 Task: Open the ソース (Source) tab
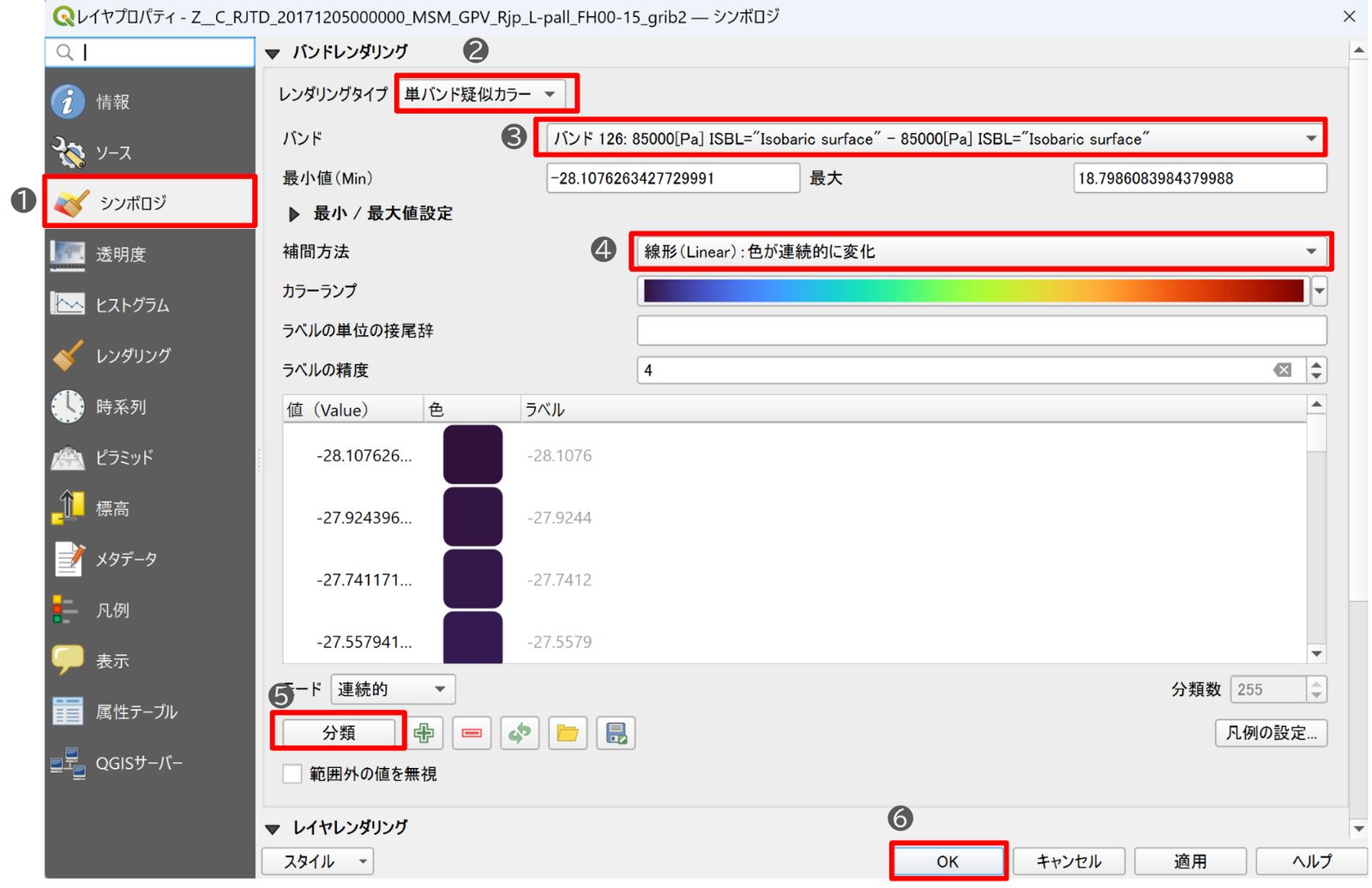tap(150, 153)
